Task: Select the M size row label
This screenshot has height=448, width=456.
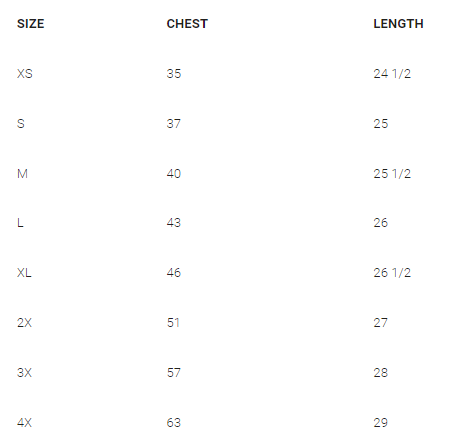Action: point(22,174)
